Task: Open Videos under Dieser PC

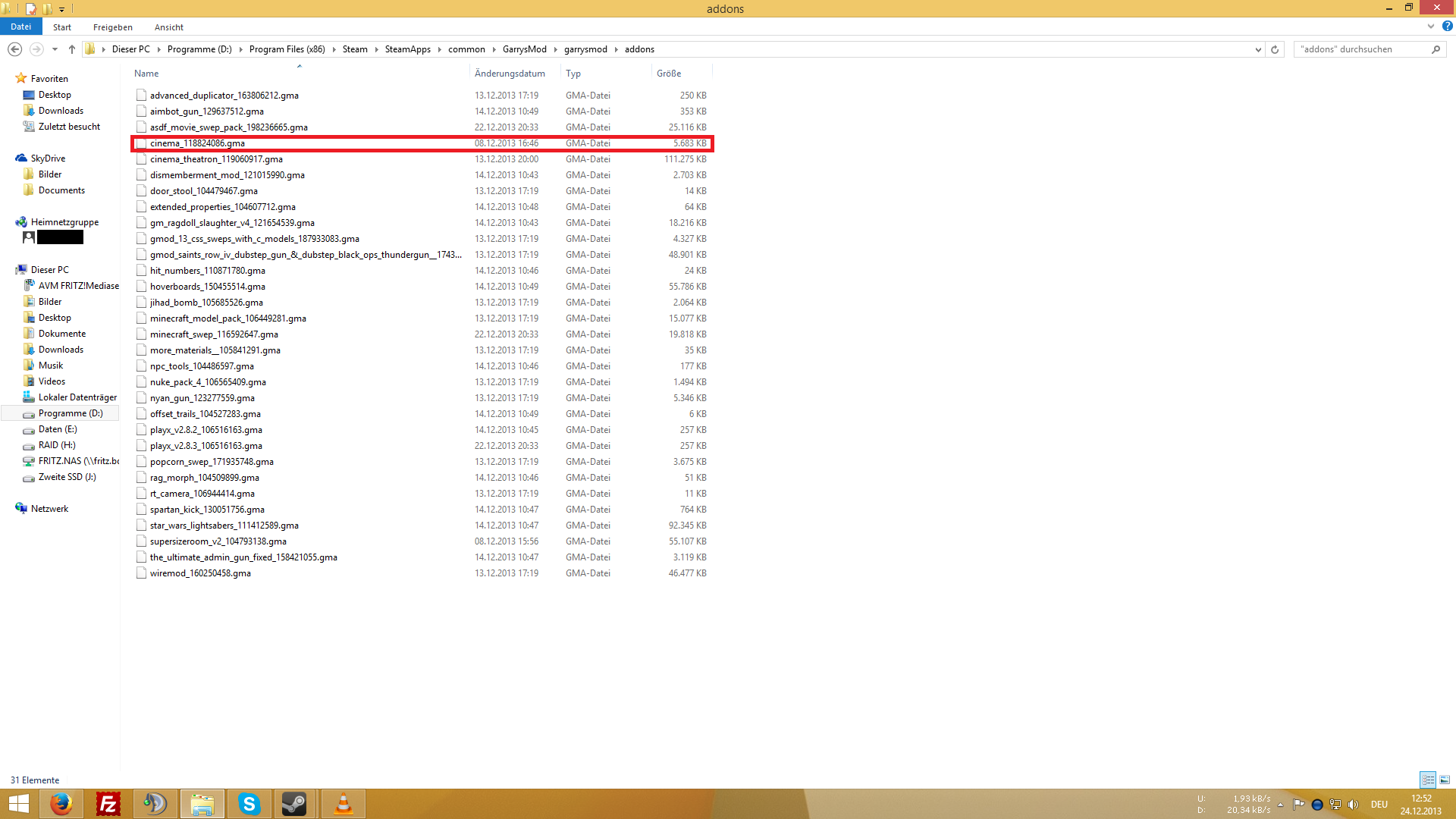Action: (52, 381)
